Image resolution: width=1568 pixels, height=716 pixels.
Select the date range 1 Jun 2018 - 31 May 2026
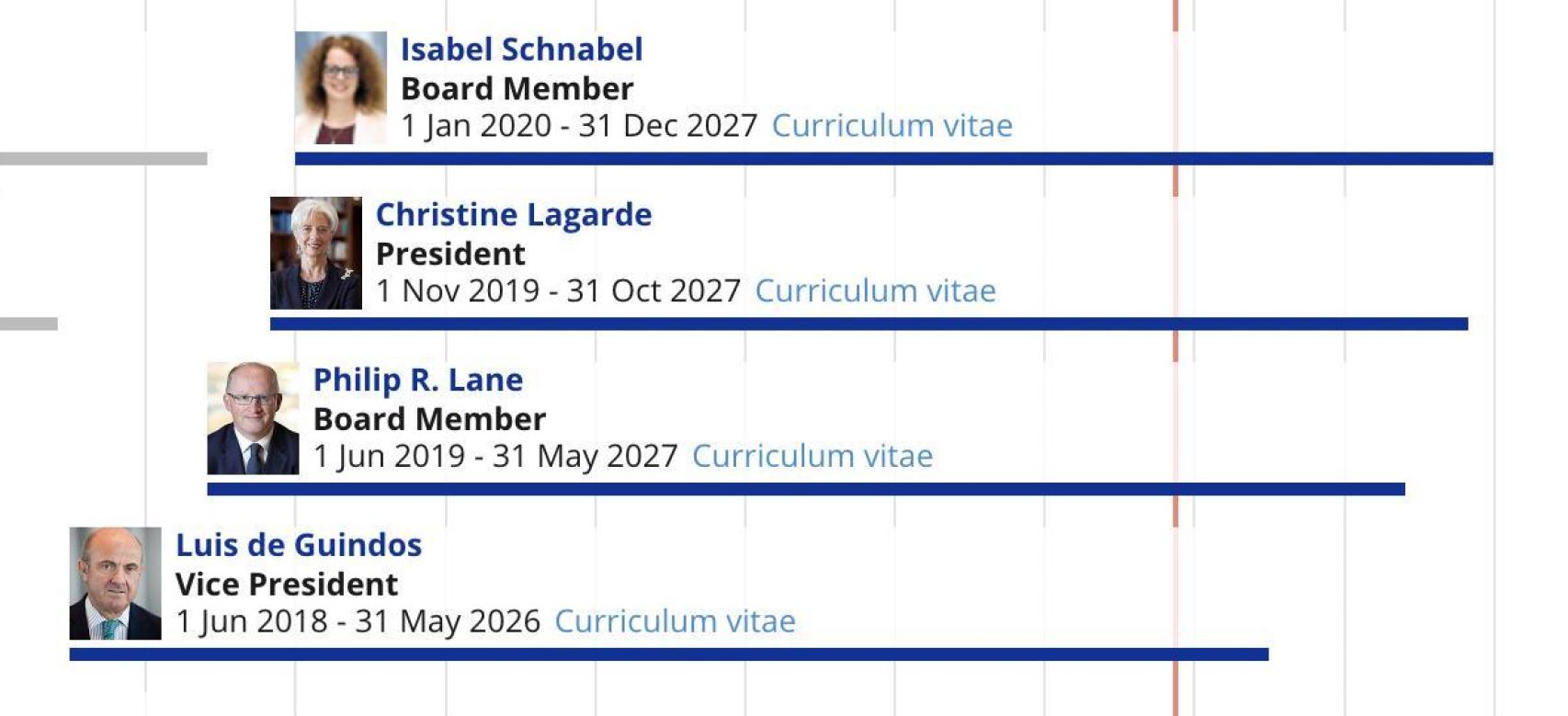(x=358, y=620)
